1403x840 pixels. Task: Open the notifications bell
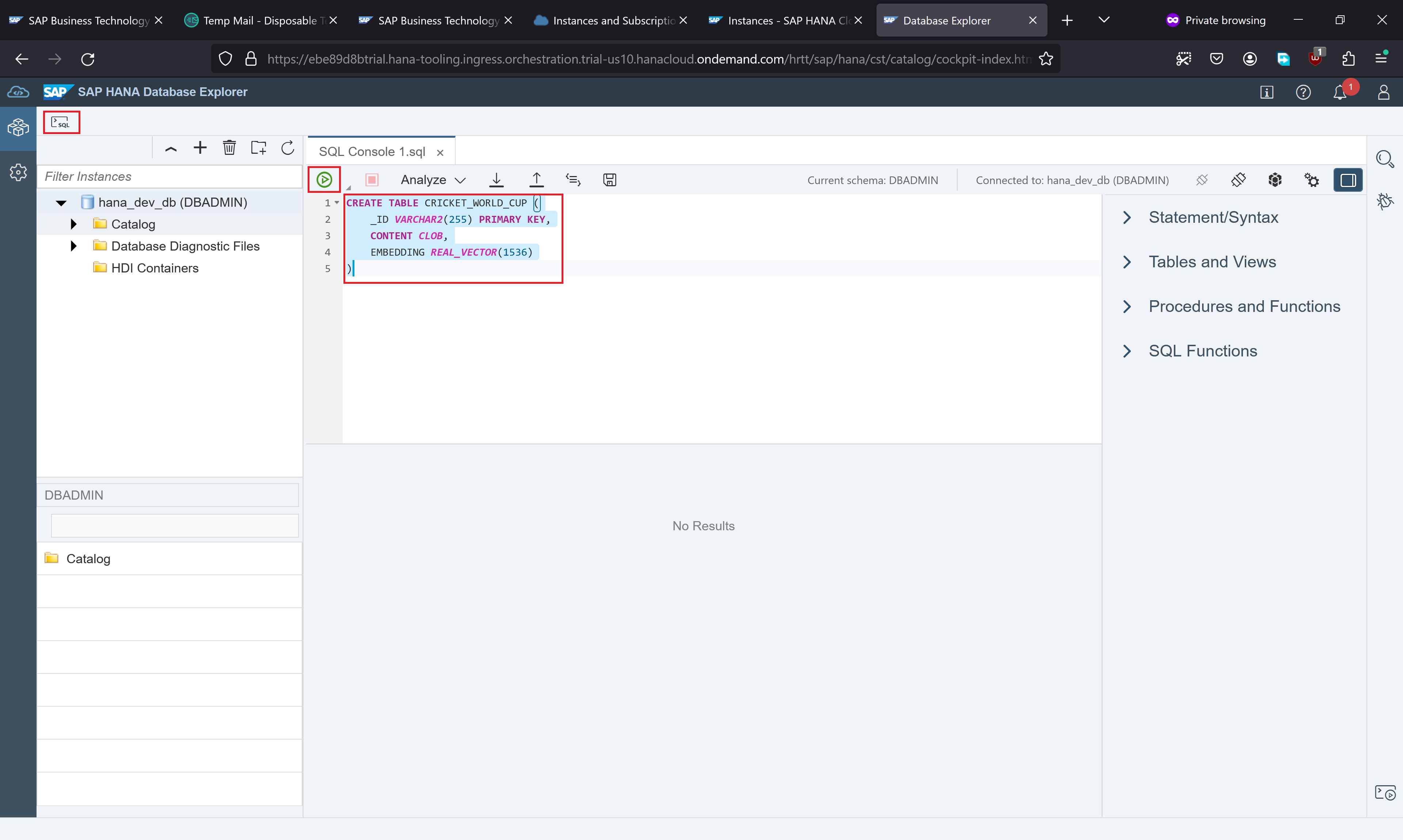(x=1339, y=92)
